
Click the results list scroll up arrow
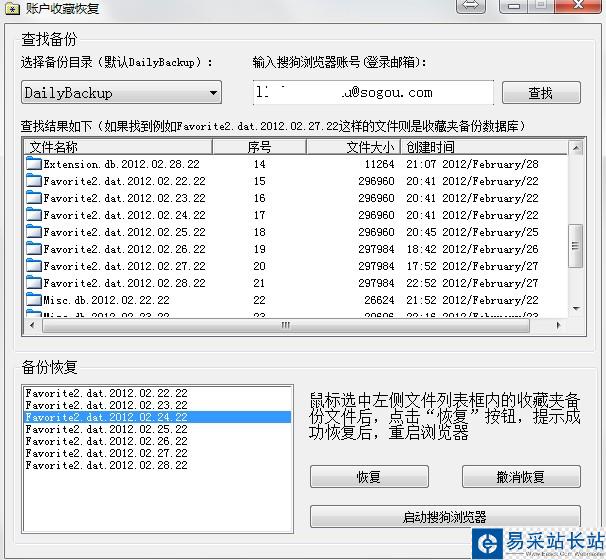tap(576, 148)
